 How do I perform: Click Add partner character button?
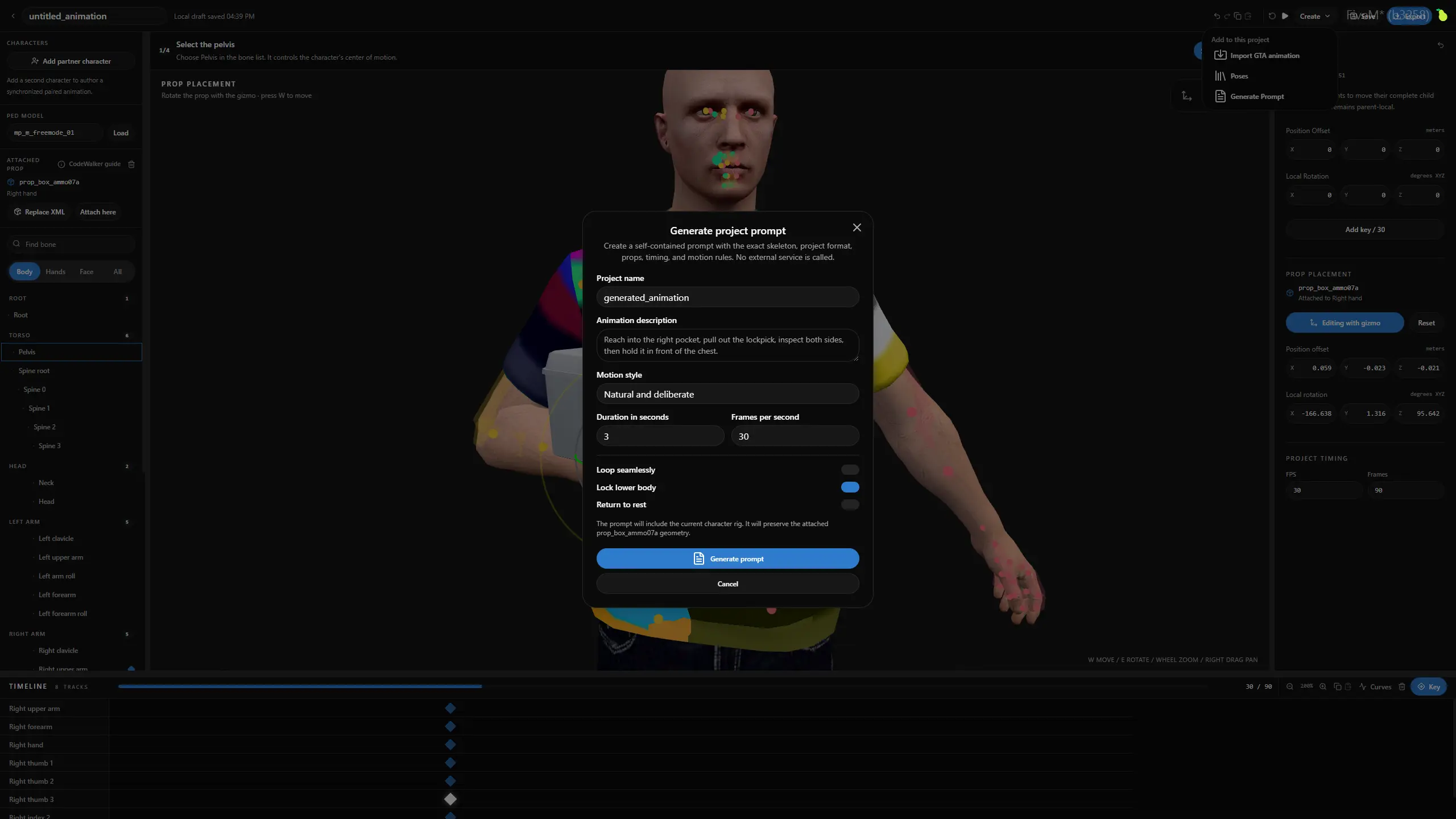(x=71, y=61)
